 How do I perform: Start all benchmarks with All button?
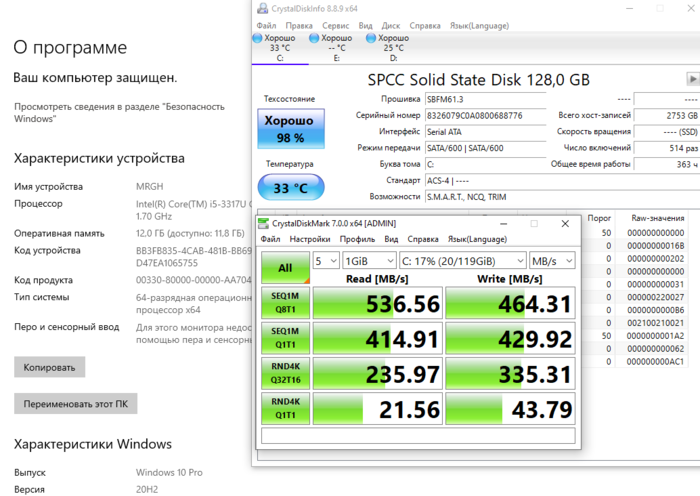click(285, 268)
